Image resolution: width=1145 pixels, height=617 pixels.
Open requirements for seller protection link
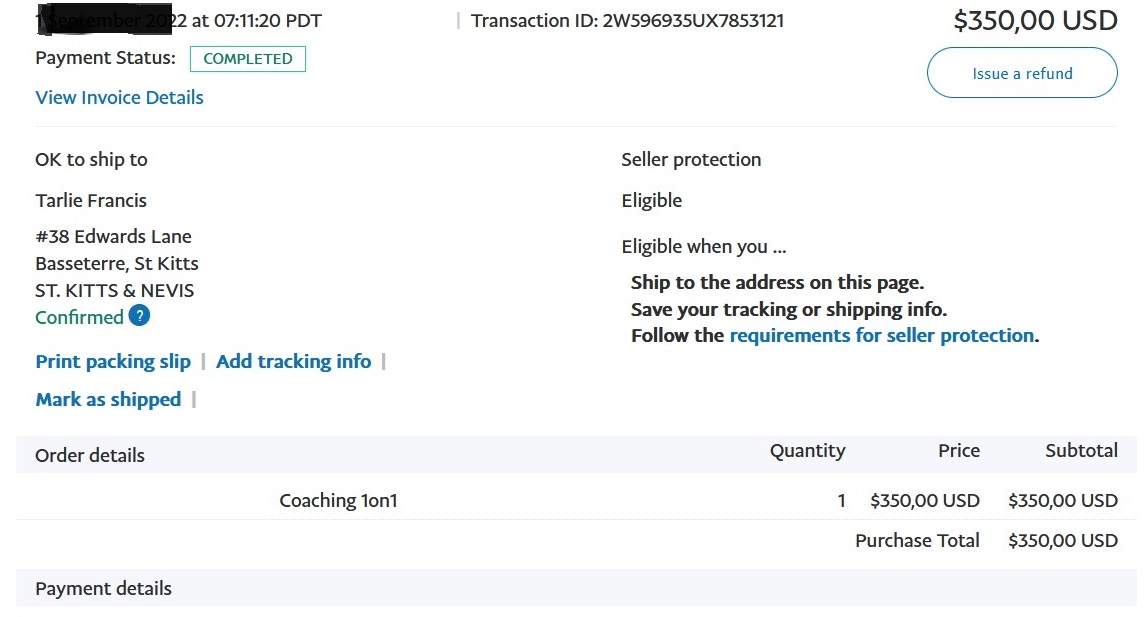click(x=882, y=336)
